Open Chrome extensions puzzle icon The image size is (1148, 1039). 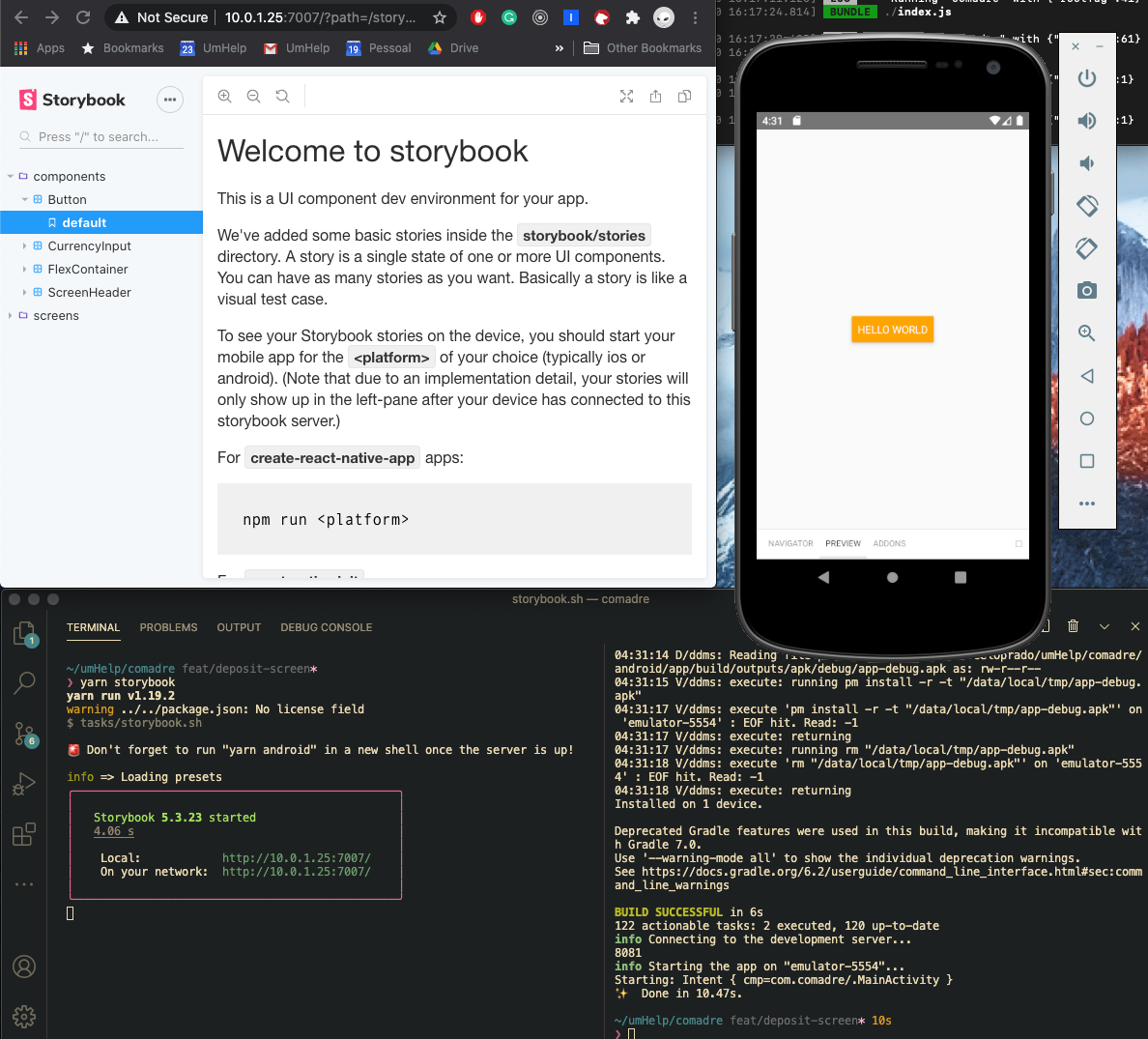[x=633, y=17]
